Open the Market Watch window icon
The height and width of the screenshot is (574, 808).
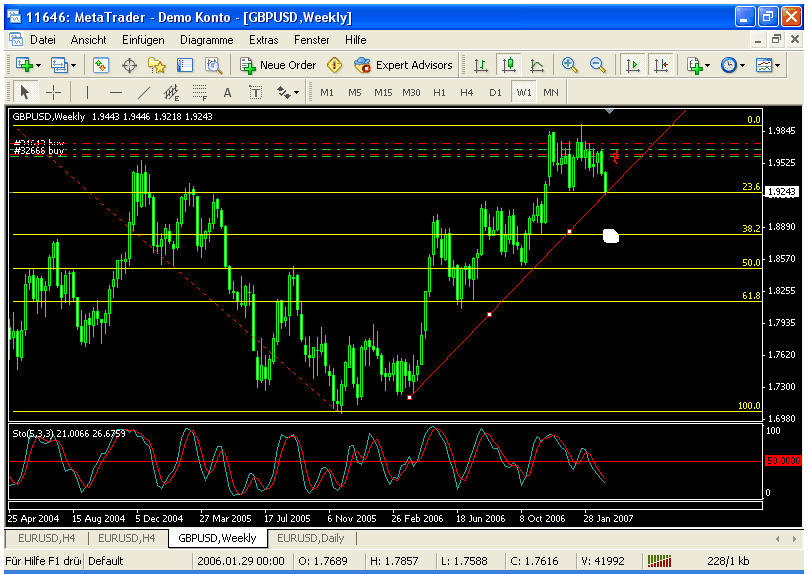pyautogui.click(x=101, y=65)
